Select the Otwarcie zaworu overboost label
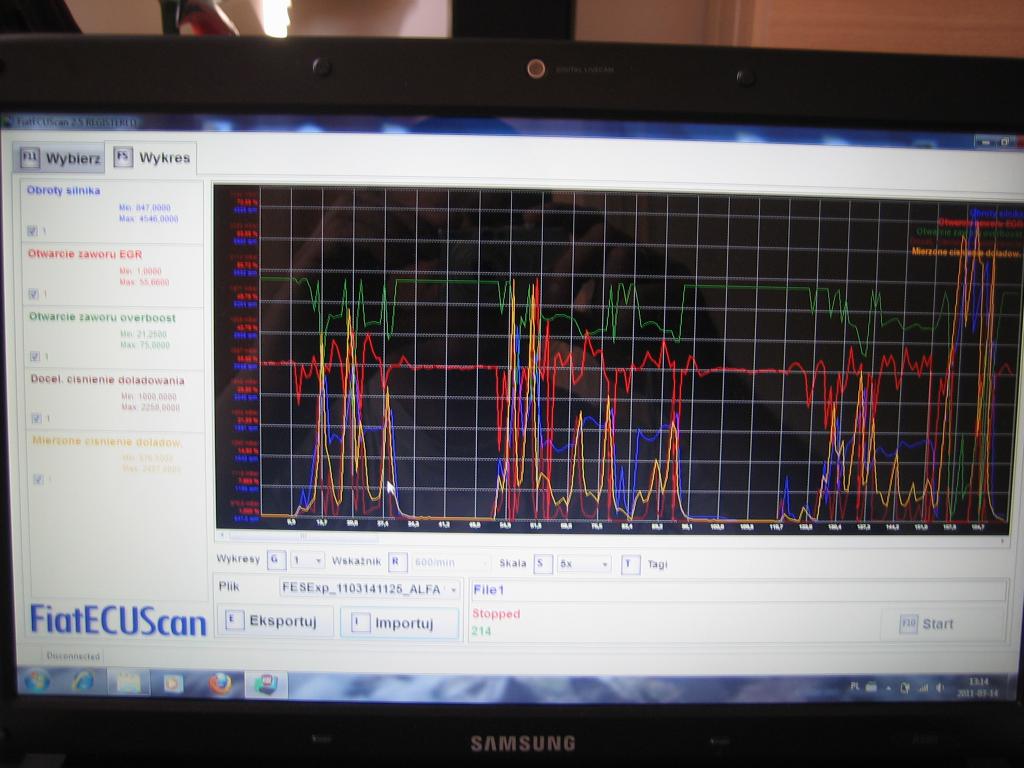1024x768 pixels. 103,317
